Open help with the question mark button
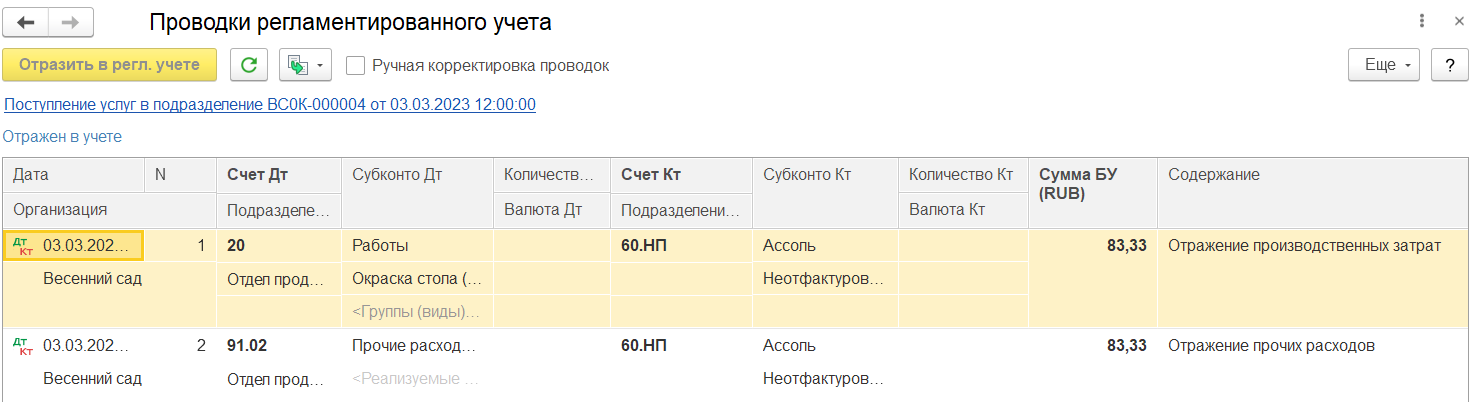Screen dimensions: 1470x402 point(1448,65)
